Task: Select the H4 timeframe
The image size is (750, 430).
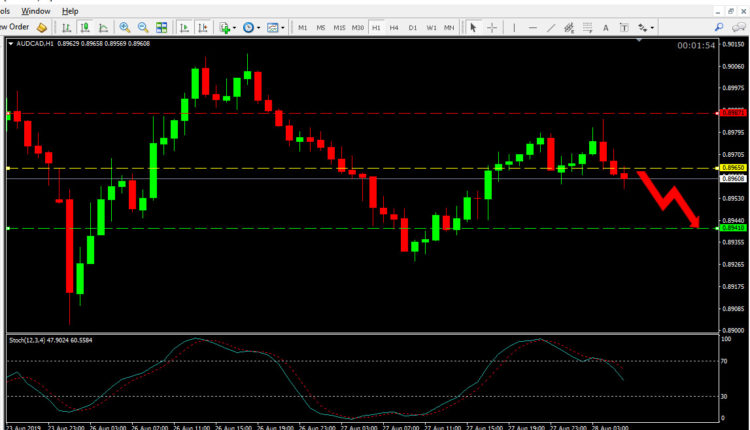Action: point(394,28)
